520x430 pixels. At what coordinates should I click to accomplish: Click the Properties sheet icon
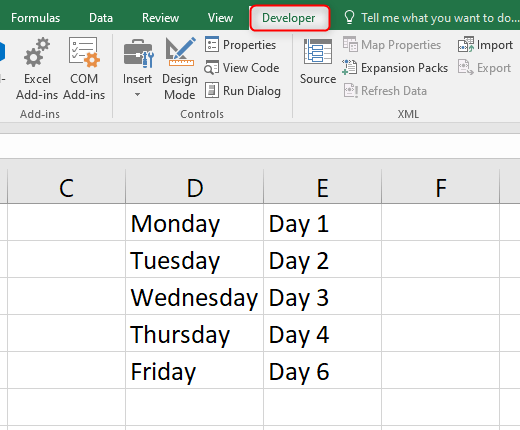click(x=212, y=44)
